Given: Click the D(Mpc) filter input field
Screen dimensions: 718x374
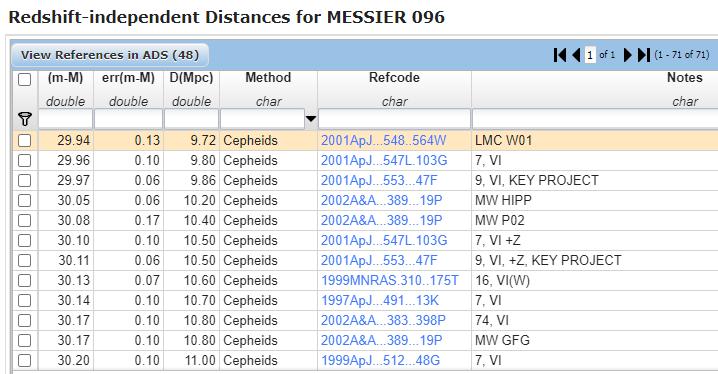Looking at the screenshot, I should pos(191,119).
